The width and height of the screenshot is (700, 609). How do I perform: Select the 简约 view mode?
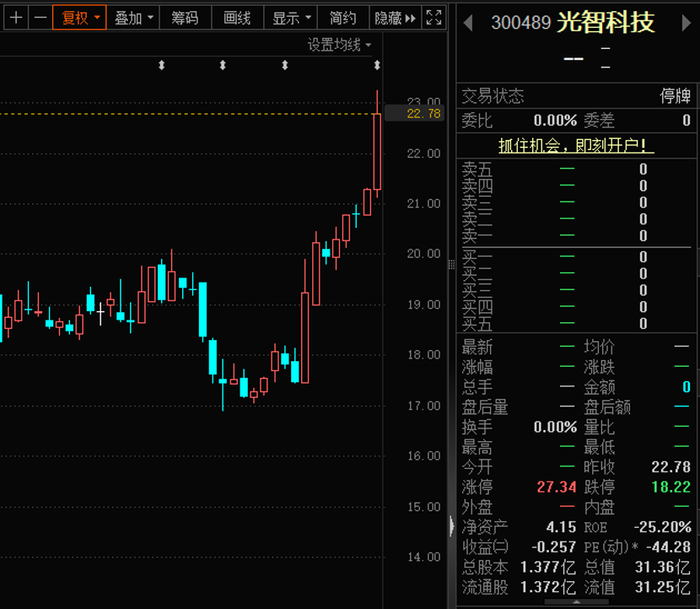pyautogui.click(x=343, y=18)
